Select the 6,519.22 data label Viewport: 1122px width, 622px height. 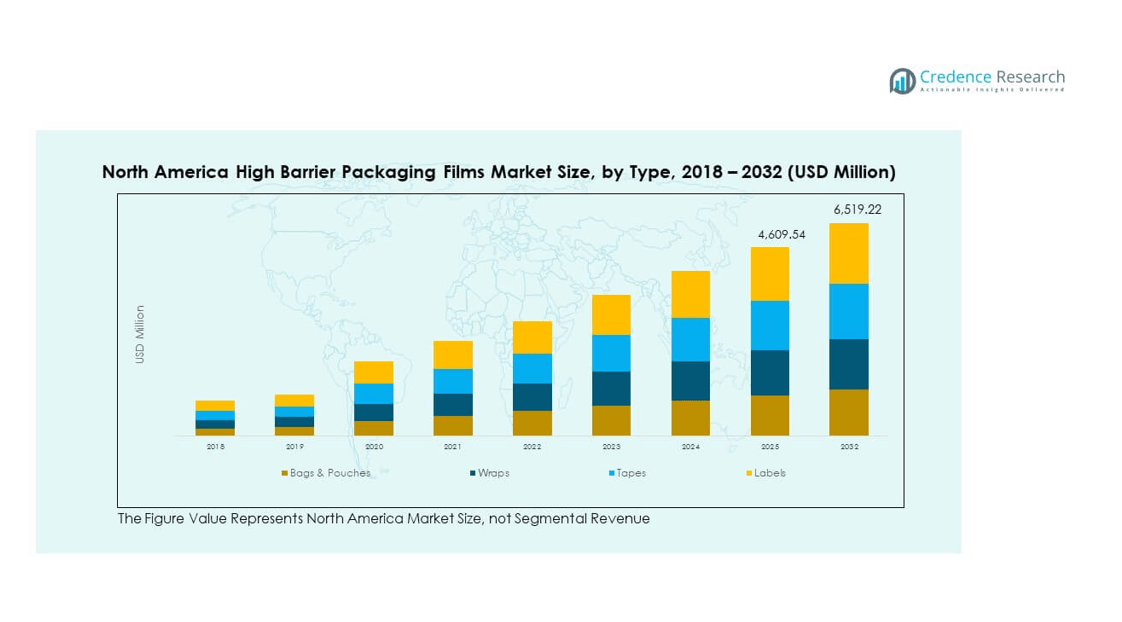(857, 210)
